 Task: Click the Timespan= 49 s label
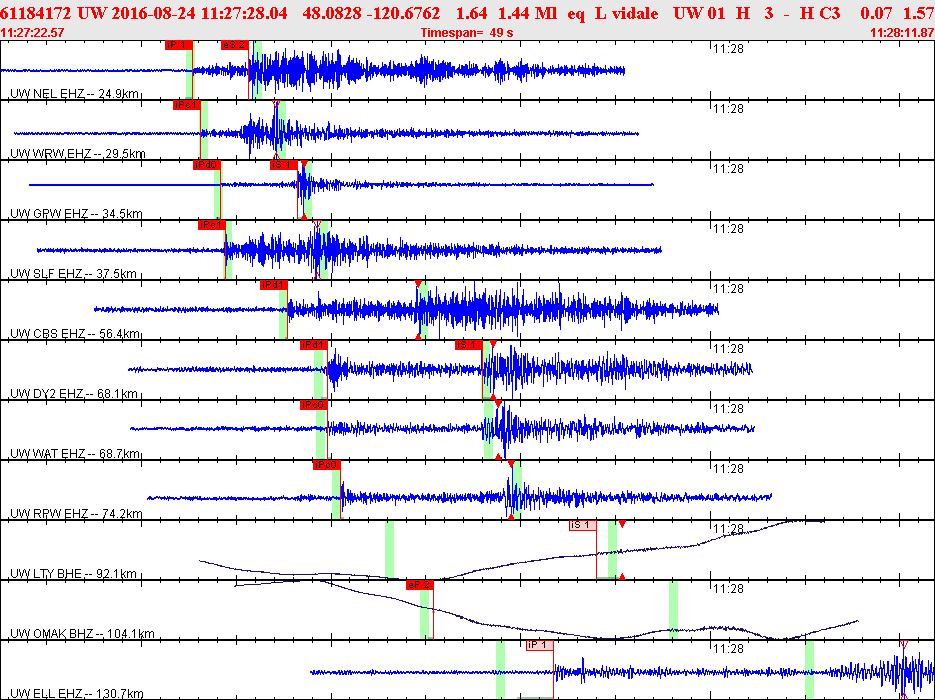(467, 33)
